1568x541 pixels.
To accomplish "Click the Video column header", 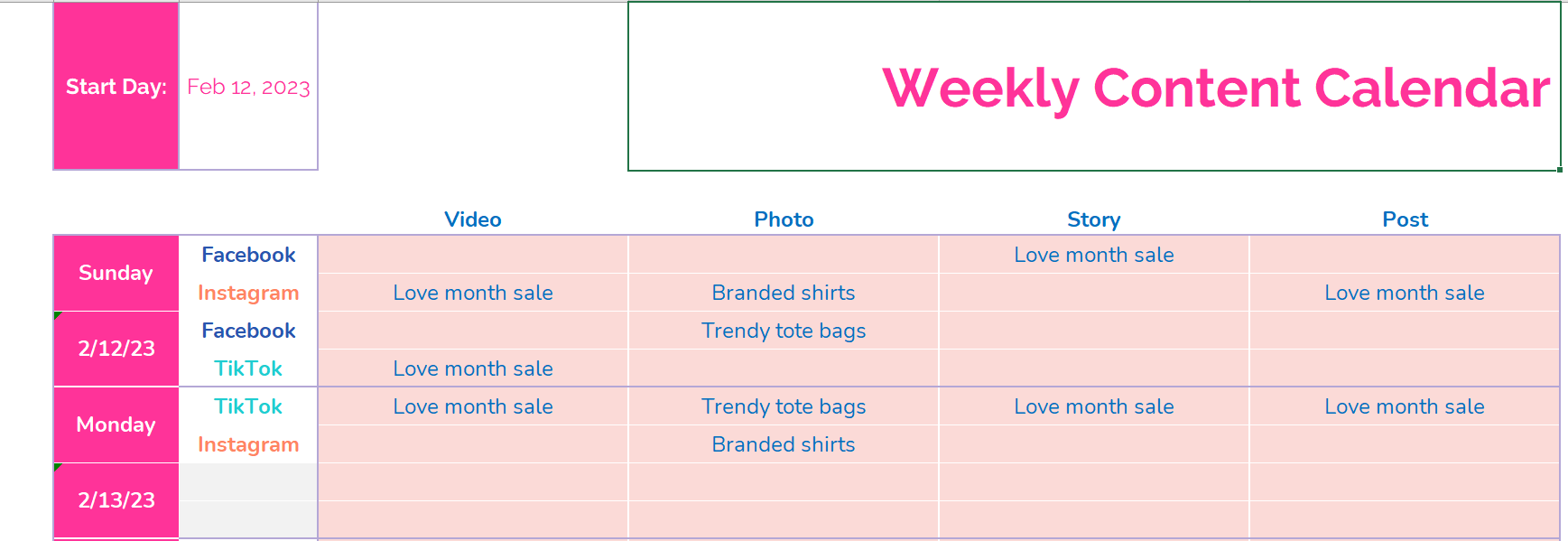I will (473, 219).
